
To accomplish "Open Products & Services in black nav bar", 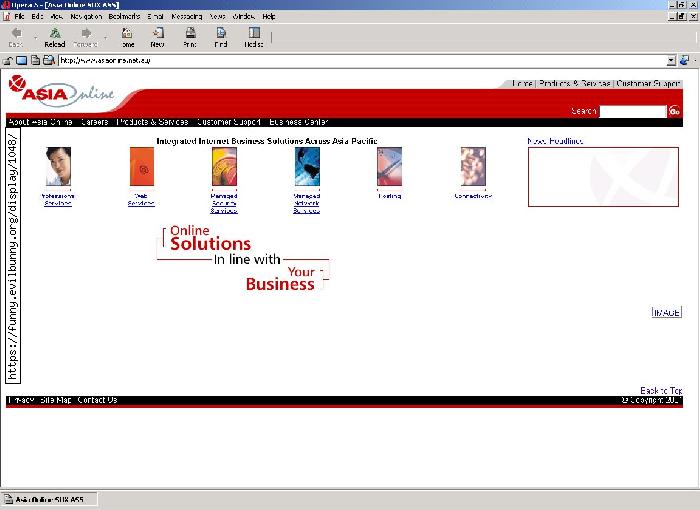I will point(152,122).
